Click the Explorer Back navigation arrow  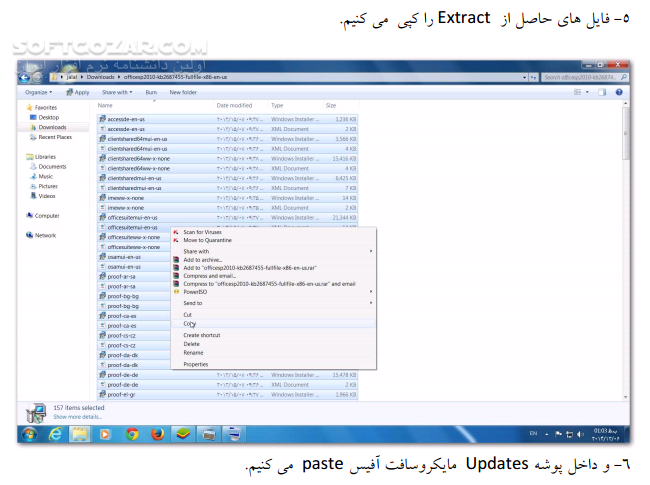coord(24,78)
